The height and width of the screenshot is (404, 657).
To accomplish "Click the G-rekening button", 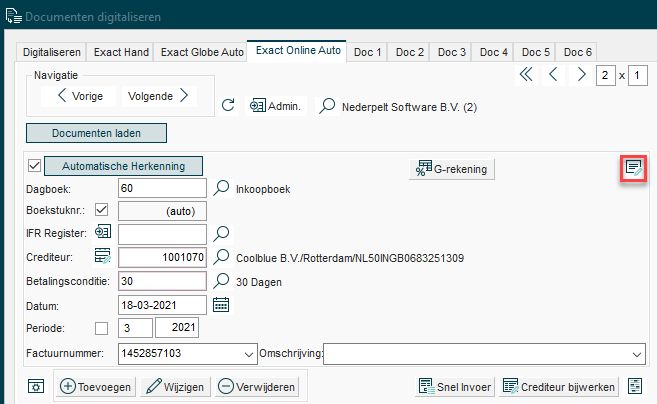I will pyautogui.click(x=454, y=169).
